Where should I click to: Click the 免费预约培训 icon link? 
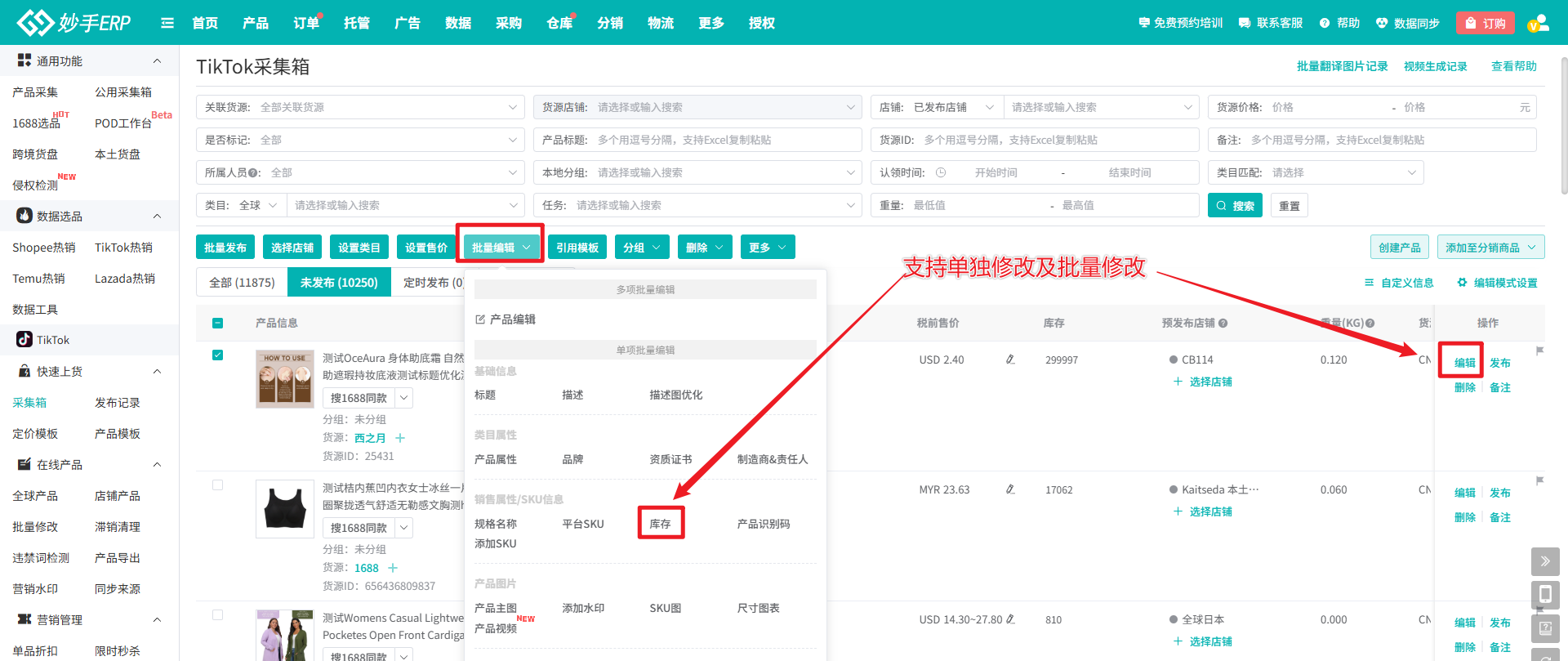pyautogui.click(x=1180, y=23)
